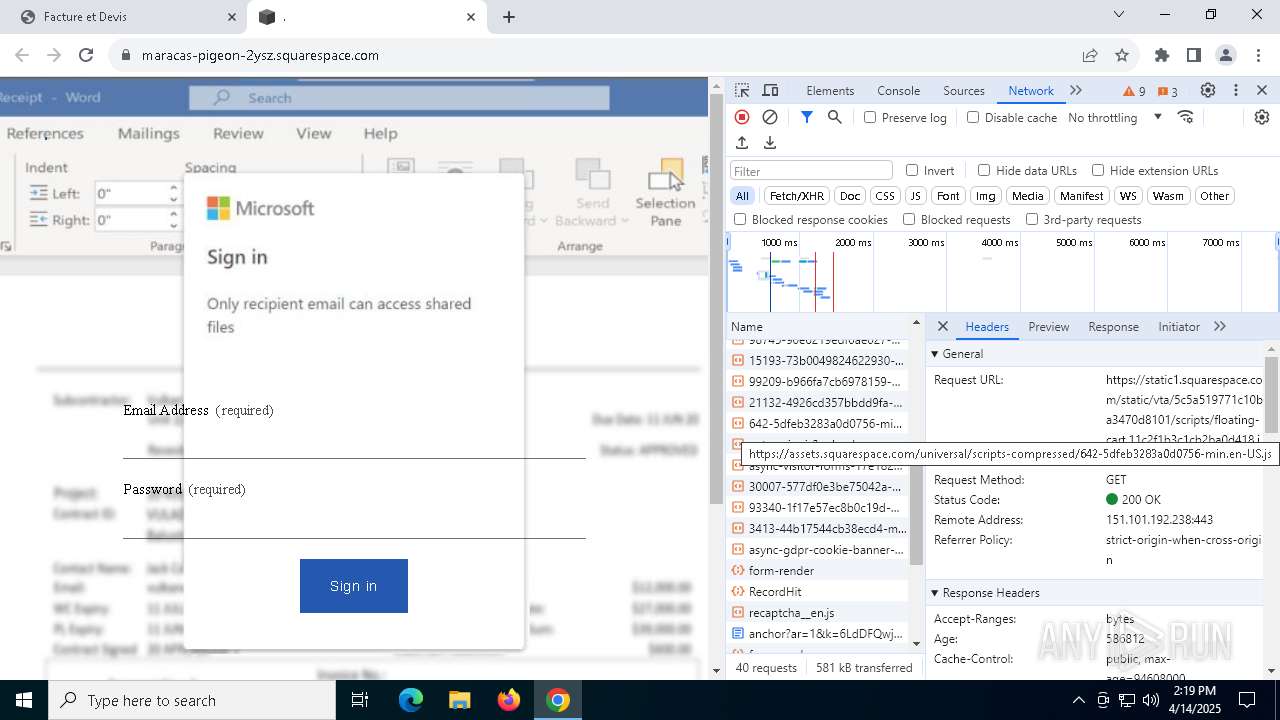The image size is (1280, 720).
Task: Sort requests by the Name column arrow
Action: (916, 322)
